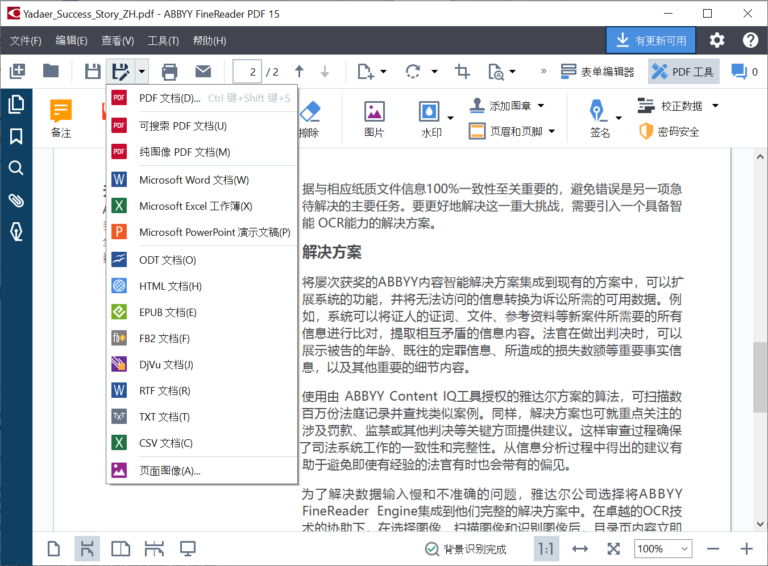Save as EPUB 文档(E)

[x=202, y=312]
